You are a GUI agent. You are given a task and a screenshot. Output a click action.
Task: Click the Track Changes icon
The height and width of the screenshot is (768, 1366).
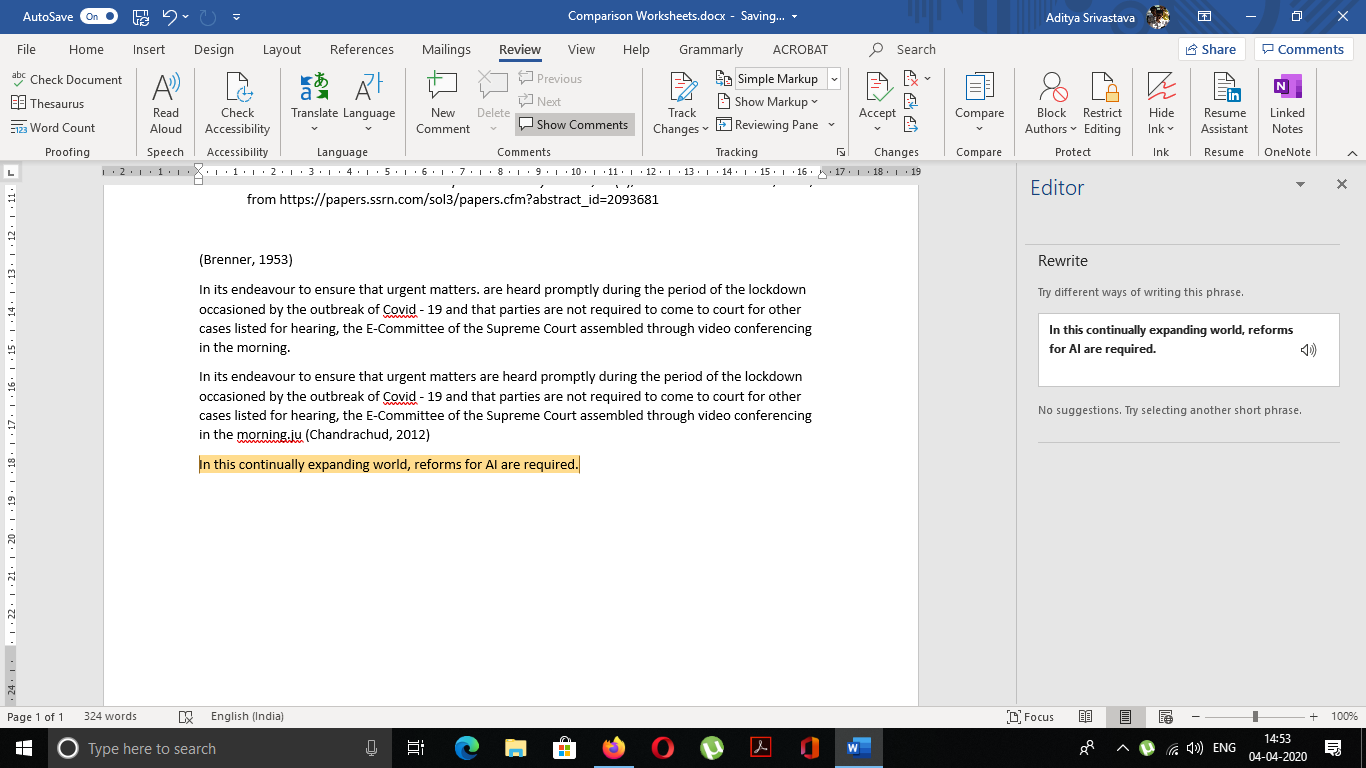tap(683, 88)
